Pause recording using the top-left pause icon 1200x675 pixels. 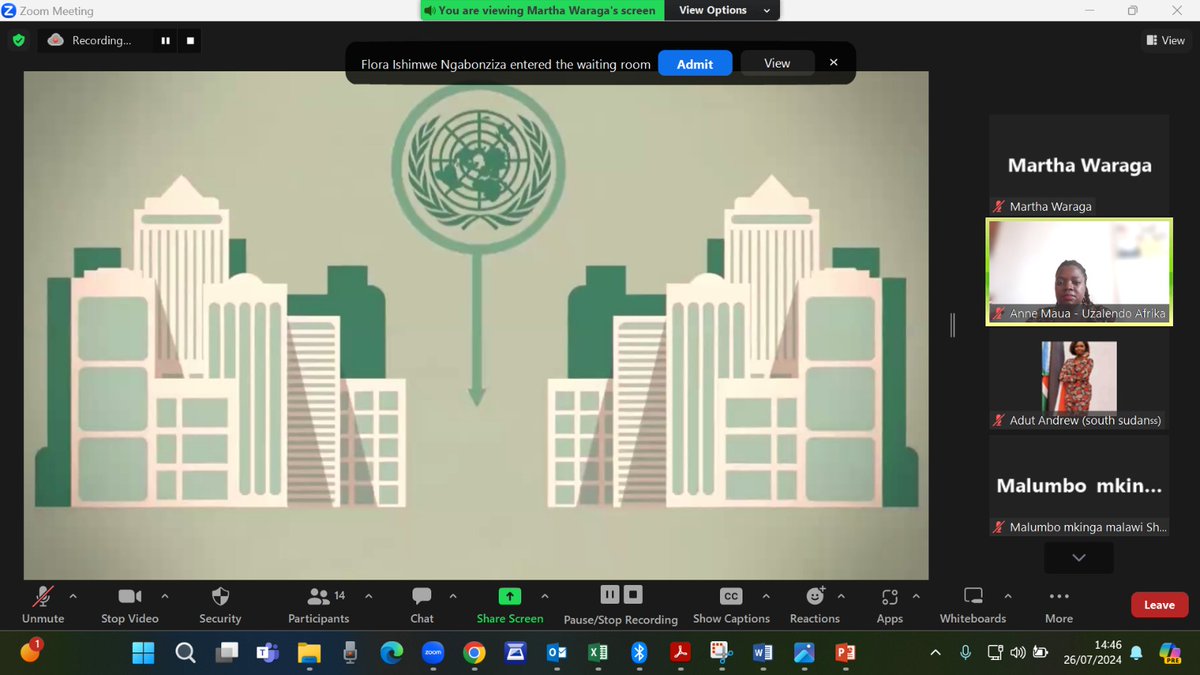coord(165,41)
